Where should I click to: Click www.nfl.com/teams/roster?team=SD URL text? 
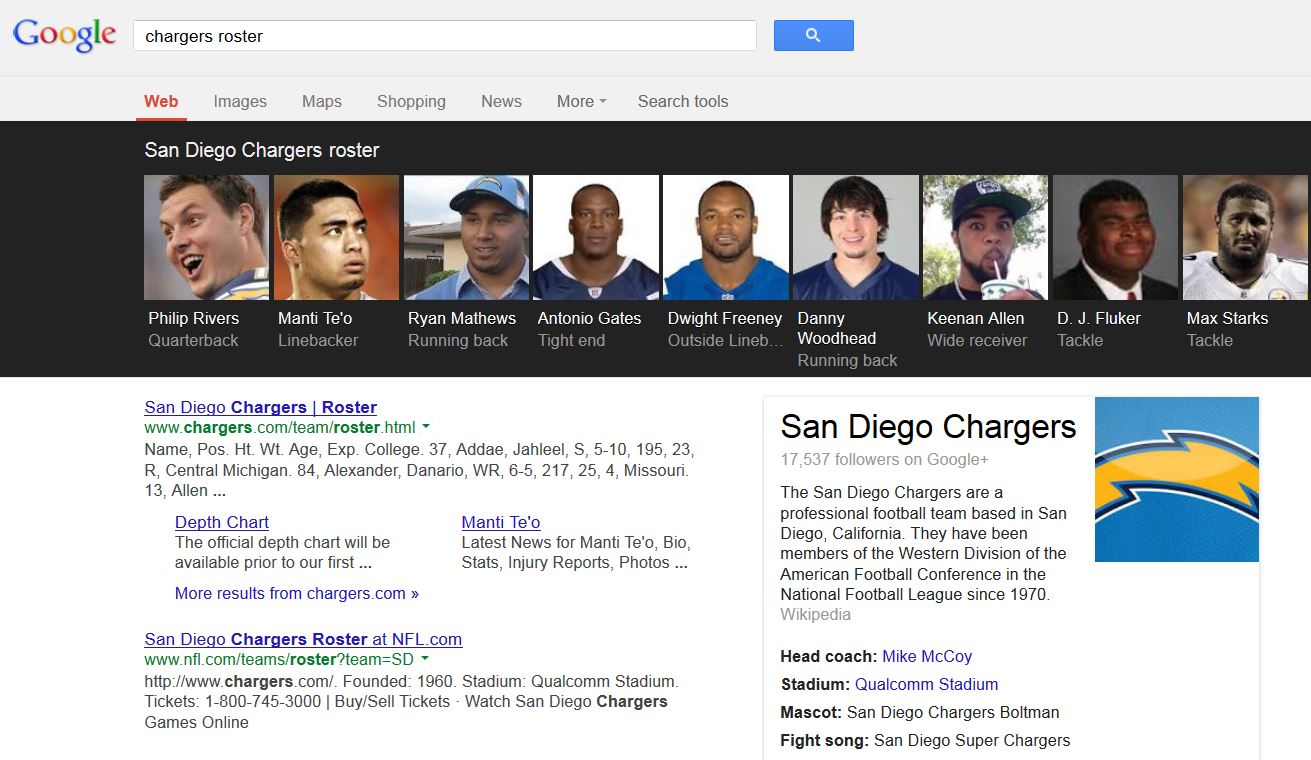[279, 660]
